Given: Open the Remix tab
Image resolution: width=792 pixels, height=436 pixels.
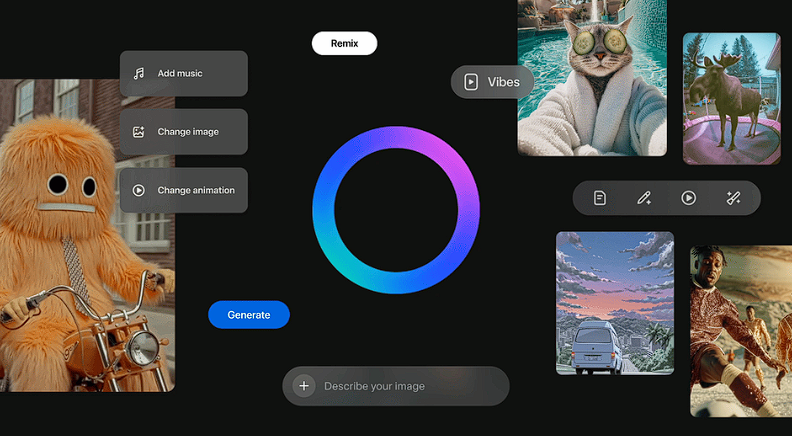Looking at the screenshot, I should click(x=344, y=43).
